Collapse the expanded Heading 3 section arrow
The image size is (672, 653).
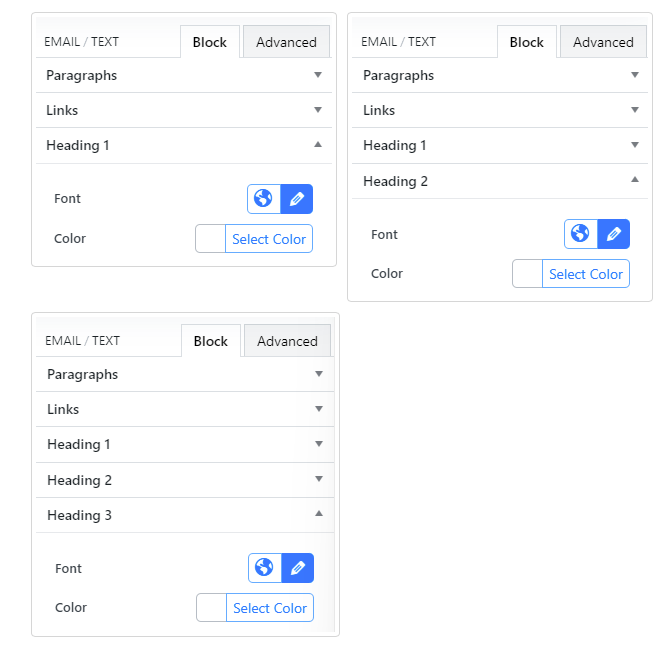tap(319, 514)
